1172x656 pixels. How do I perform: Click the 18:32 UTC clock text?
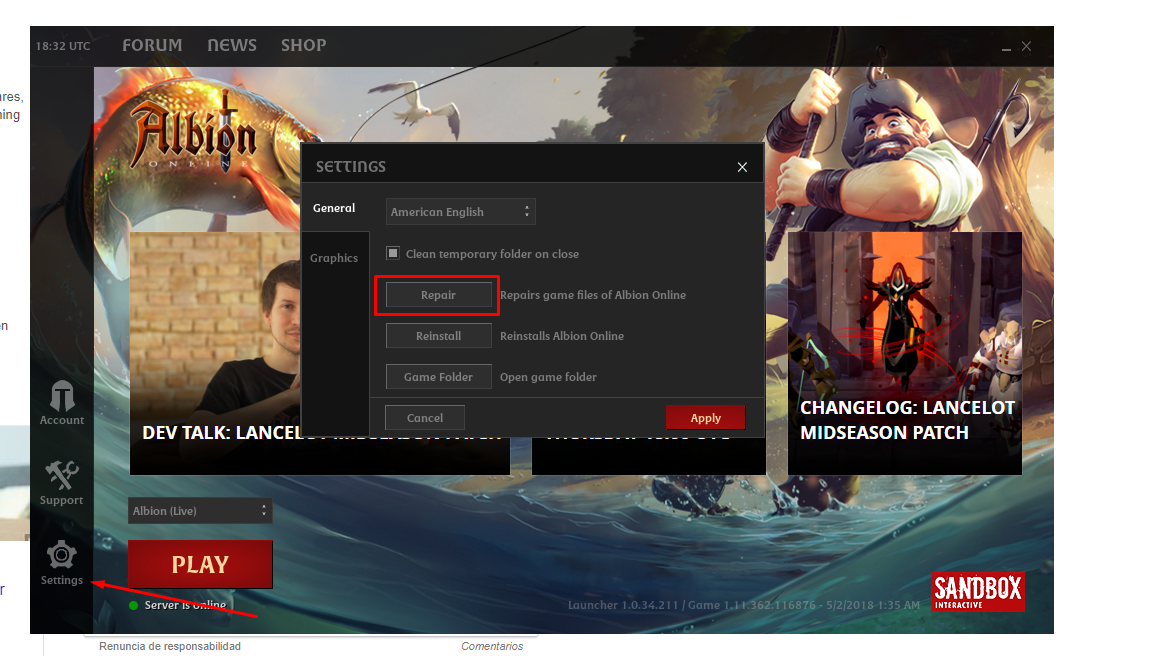(63, 46)
